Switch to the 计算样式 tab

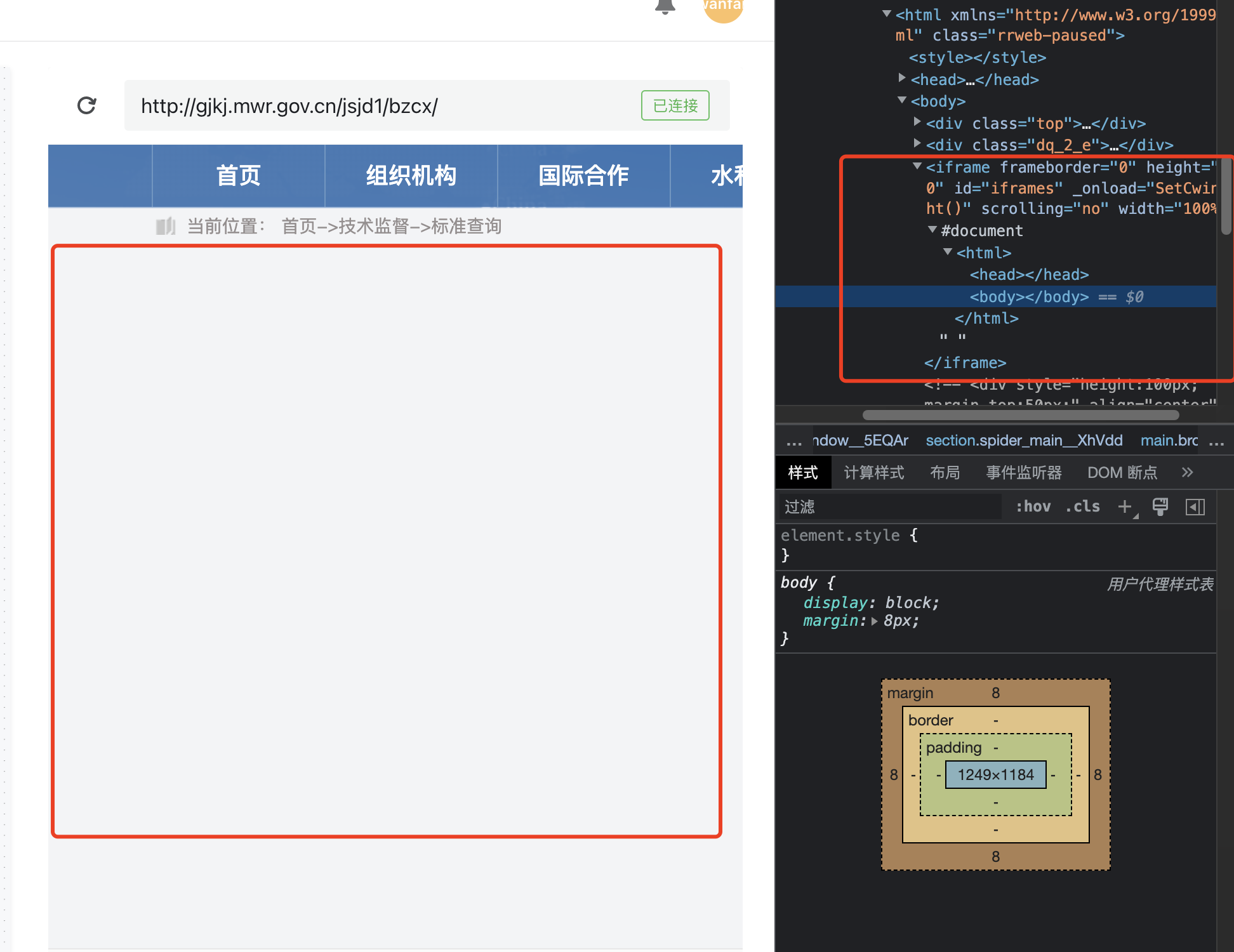(x=873, y=472)
